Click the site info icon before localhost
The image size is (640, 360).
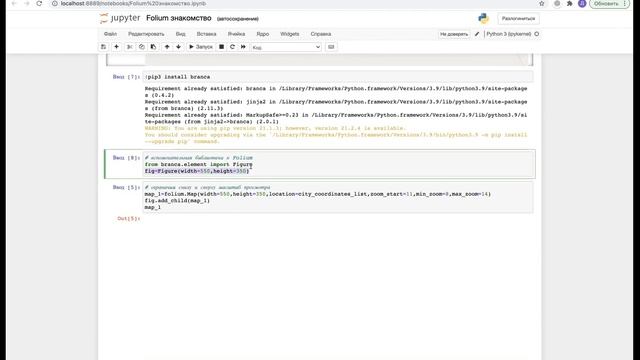tap(55, 4)
